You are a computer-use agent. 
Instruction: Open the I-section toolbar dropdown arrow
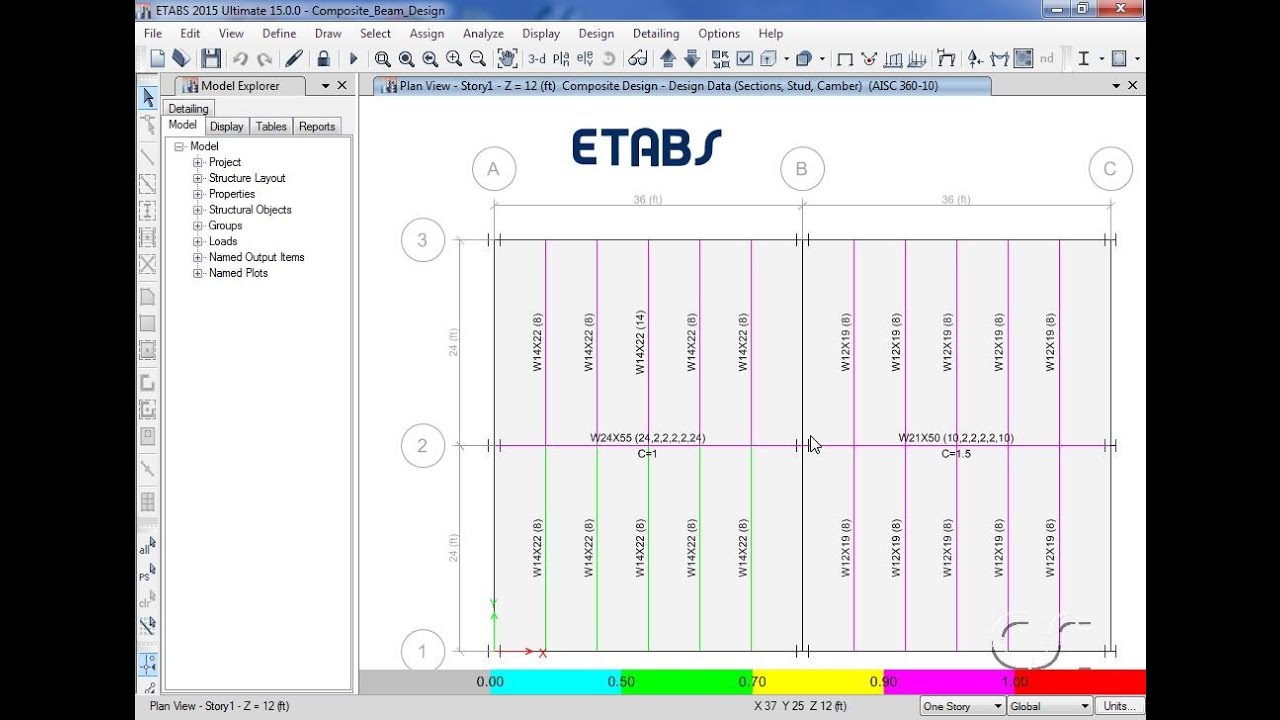pos(1102,59)
